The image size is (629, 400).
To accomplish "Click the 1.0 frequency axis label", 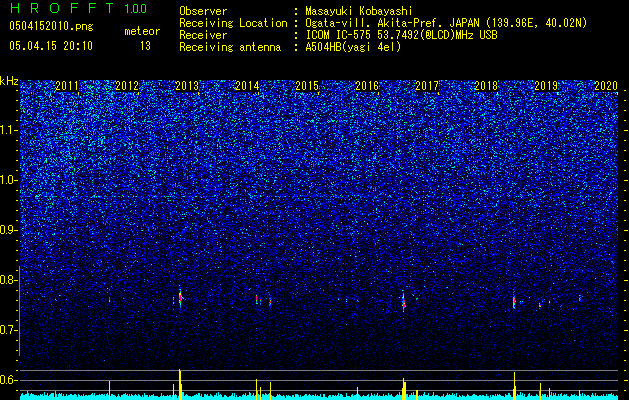I will tap(9, 180).
